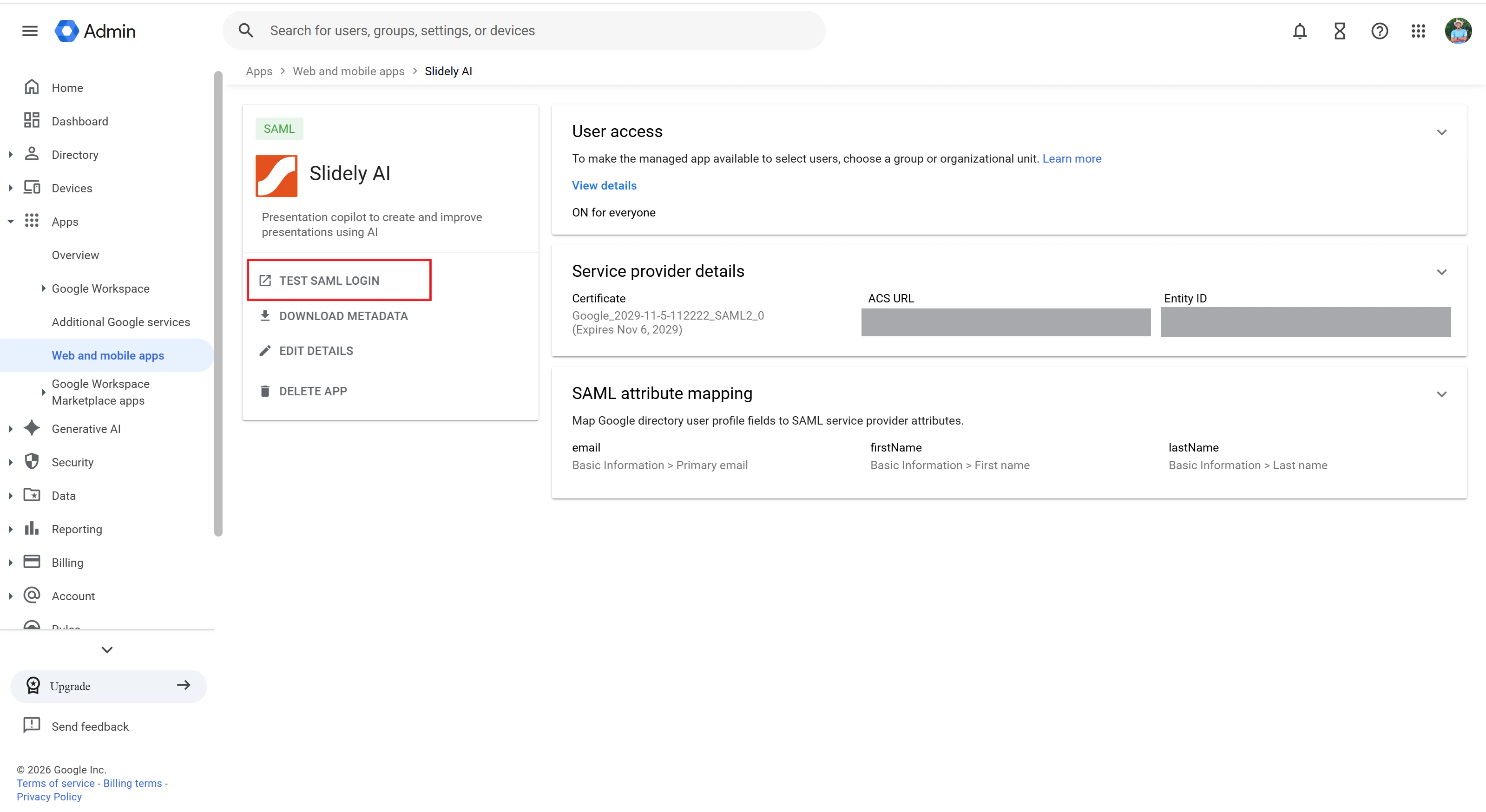1486x812 pixels.
Task: Click TEST SAML LOGIN
Action: pyautogui.click(x=329, y=280)
